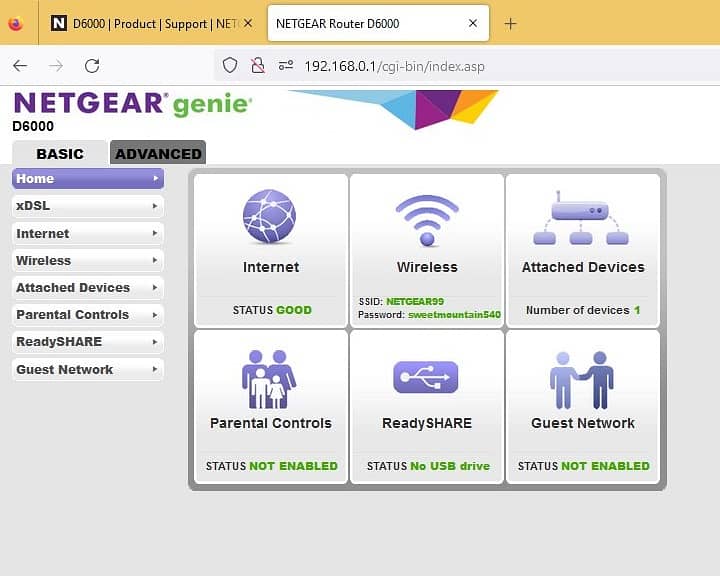Click arrow on sidebar Parental Controls item
720x576 pixels.
(x=155, y=315)
